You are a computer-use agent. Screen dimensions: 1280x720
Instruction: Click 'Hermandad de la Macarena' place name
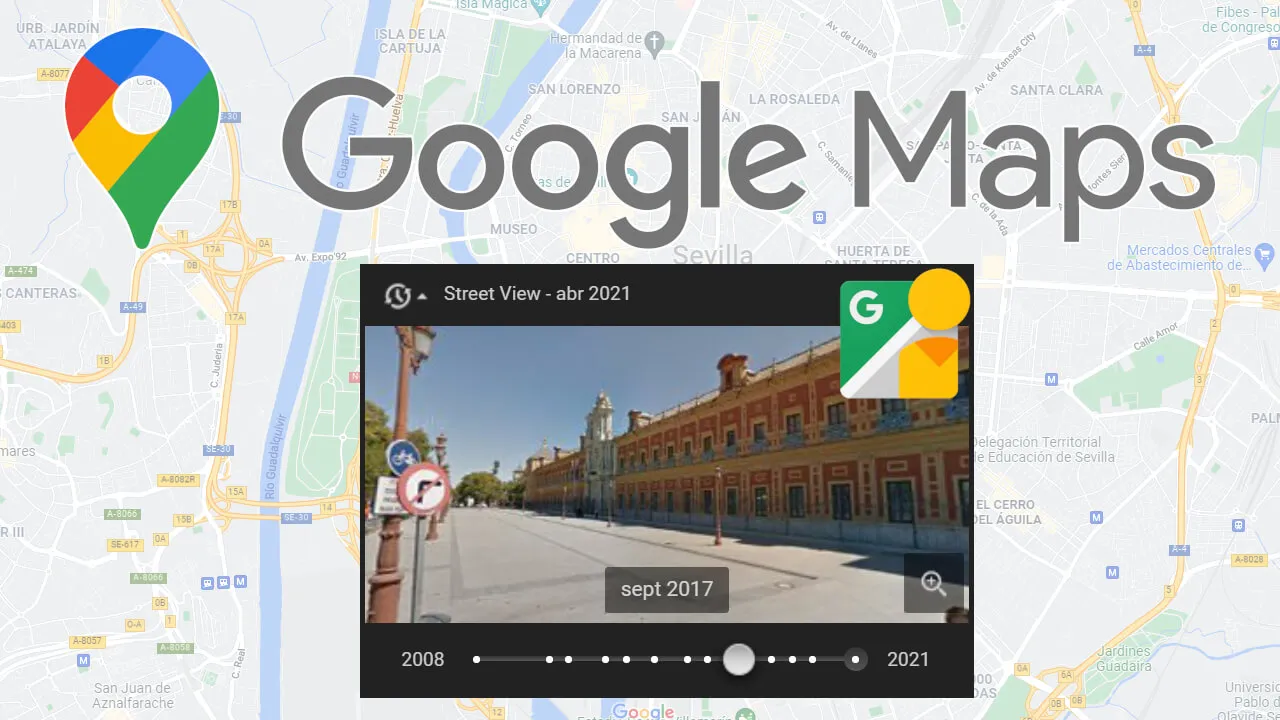(x=595, y=46)
